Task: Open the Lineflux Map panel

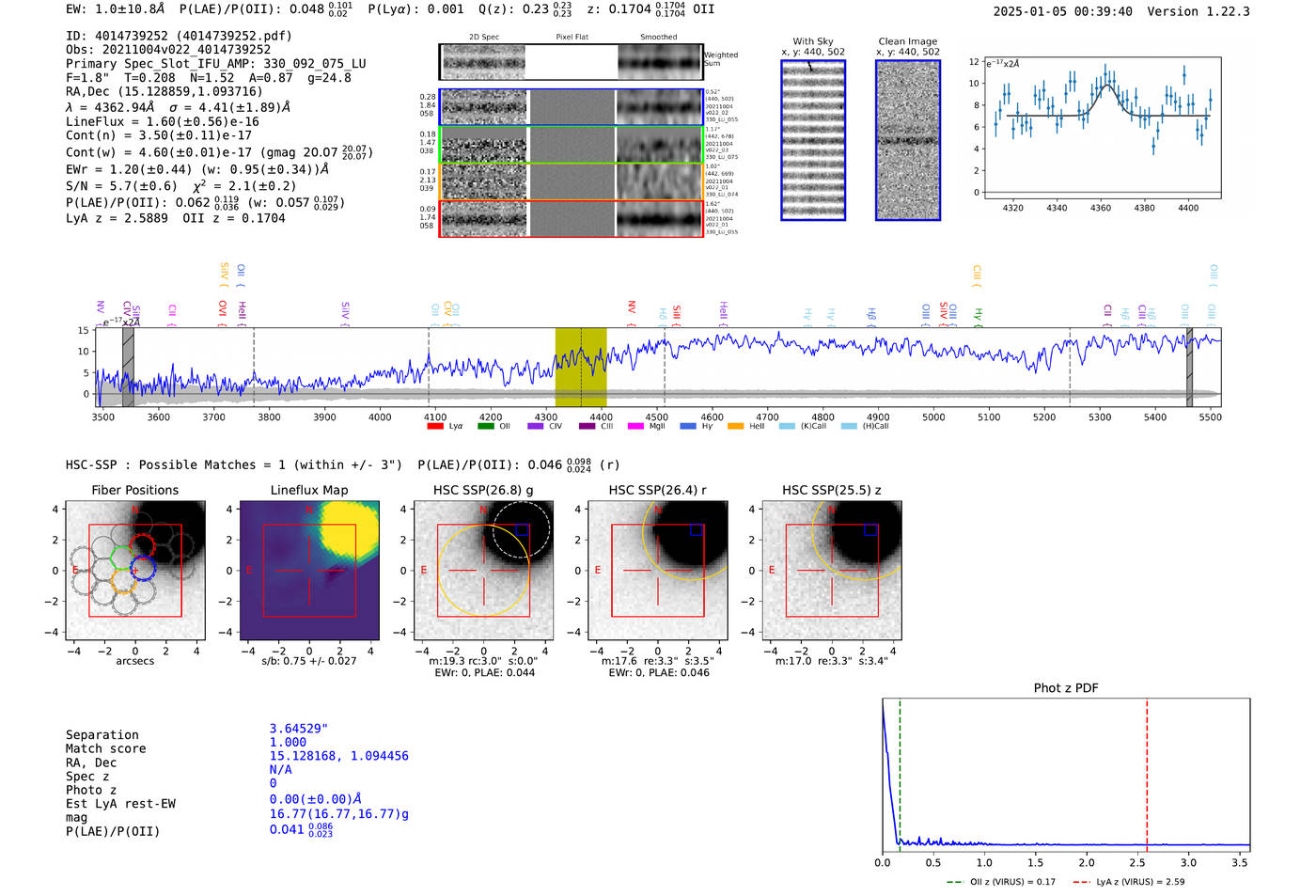Action: [309, 570]
